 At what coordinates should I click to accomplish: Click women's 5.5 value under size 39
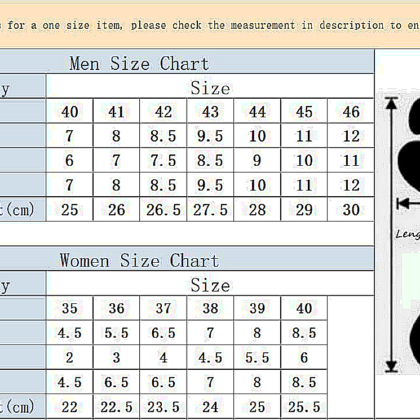(257, 357)
